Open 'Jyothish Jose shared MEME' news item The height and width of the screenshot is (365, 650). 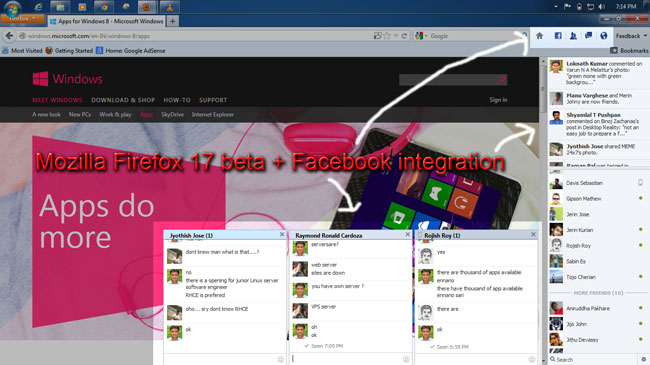[x=599, y=149]
